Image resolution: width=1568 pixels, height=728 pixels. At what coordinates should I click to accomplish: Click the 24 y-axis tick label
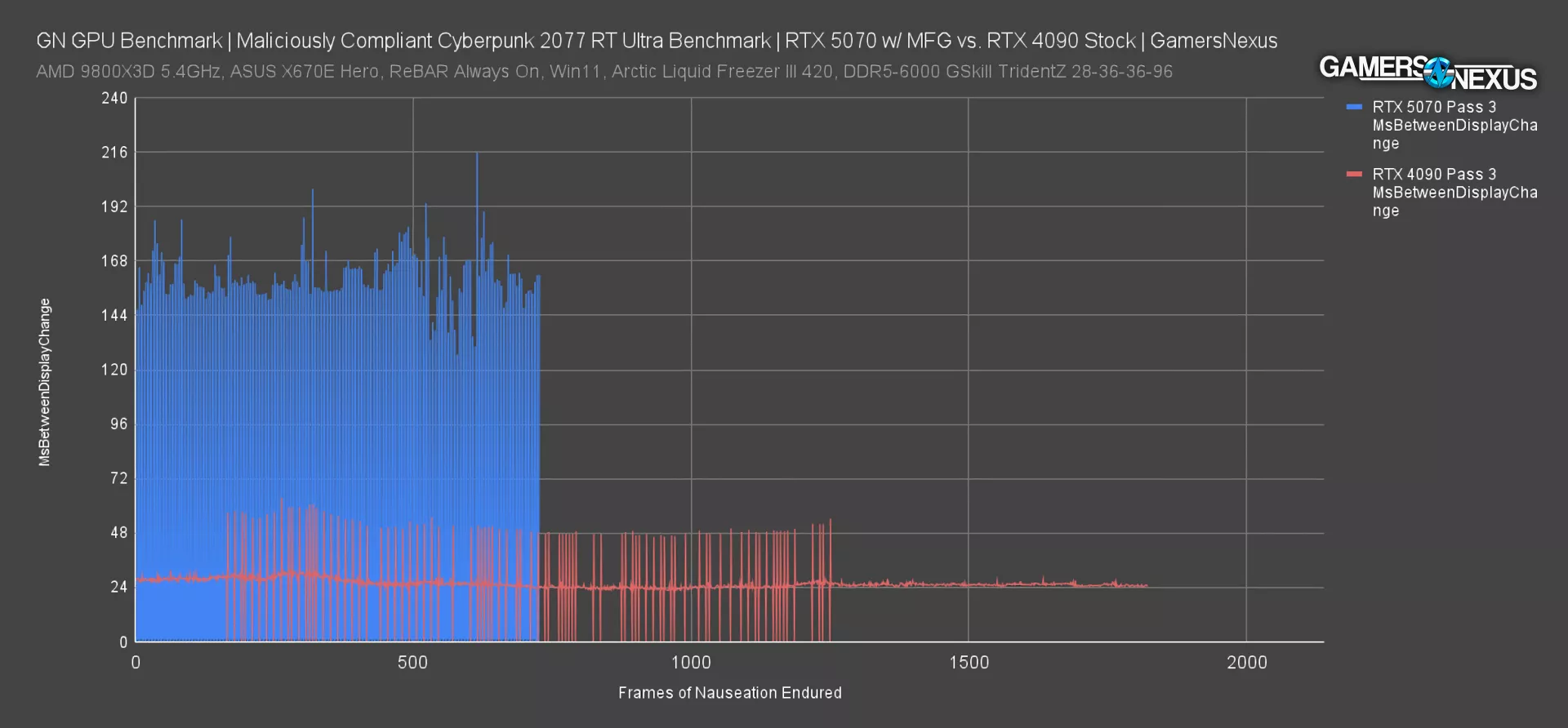click(x=118, y=587)
